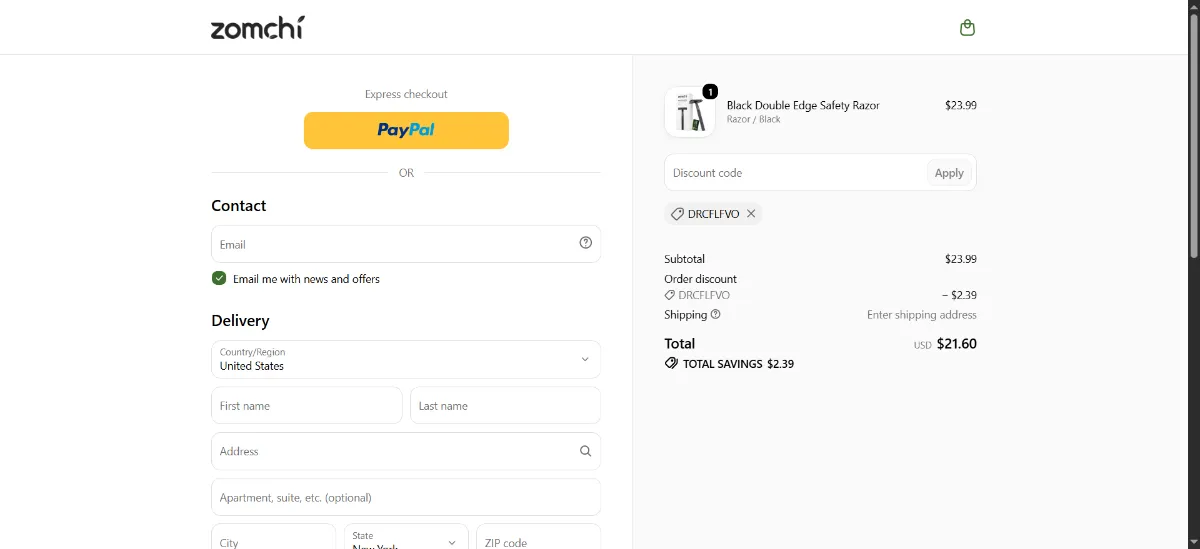Uncheck Email me with news and offers

tap(219, 278)
